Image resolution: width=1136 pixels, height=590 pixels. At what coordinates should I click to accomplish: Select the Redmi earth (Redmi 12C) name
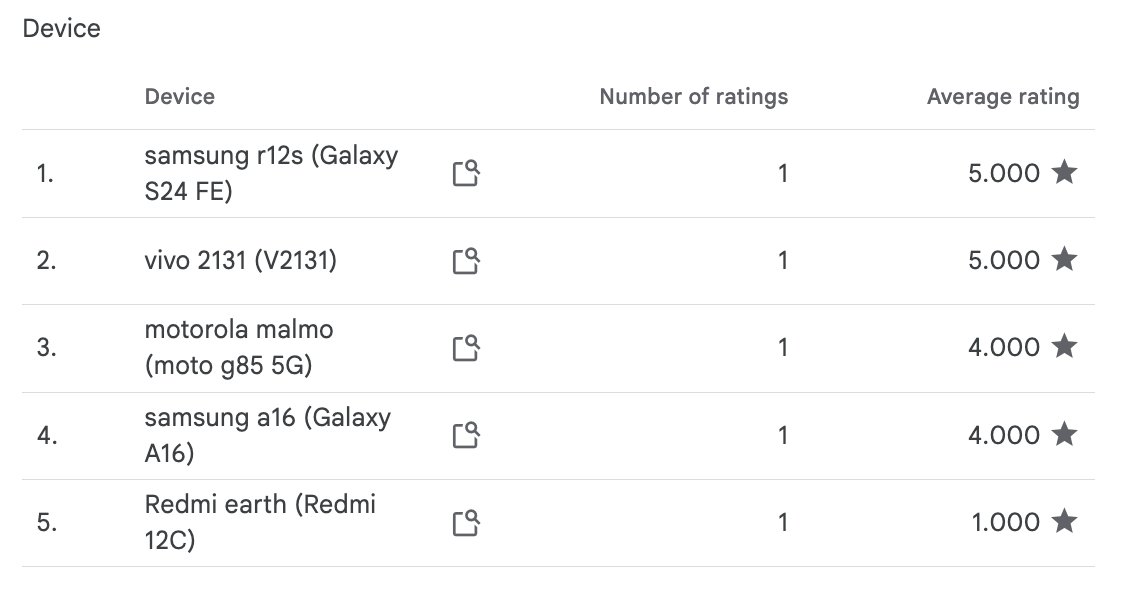pos(260,522)
